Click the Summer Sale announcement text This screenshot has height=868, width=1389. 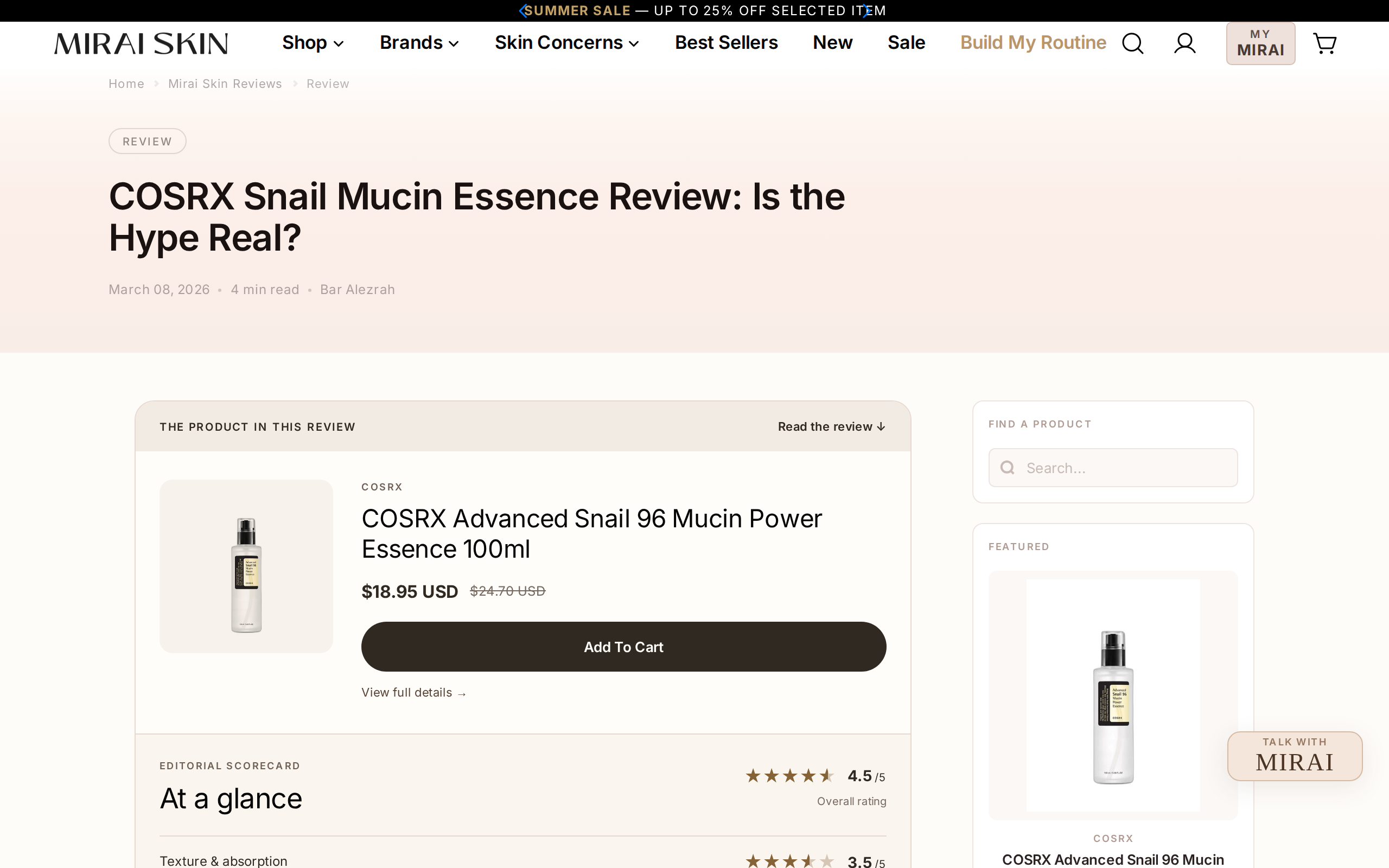click(x=705, y=11)
